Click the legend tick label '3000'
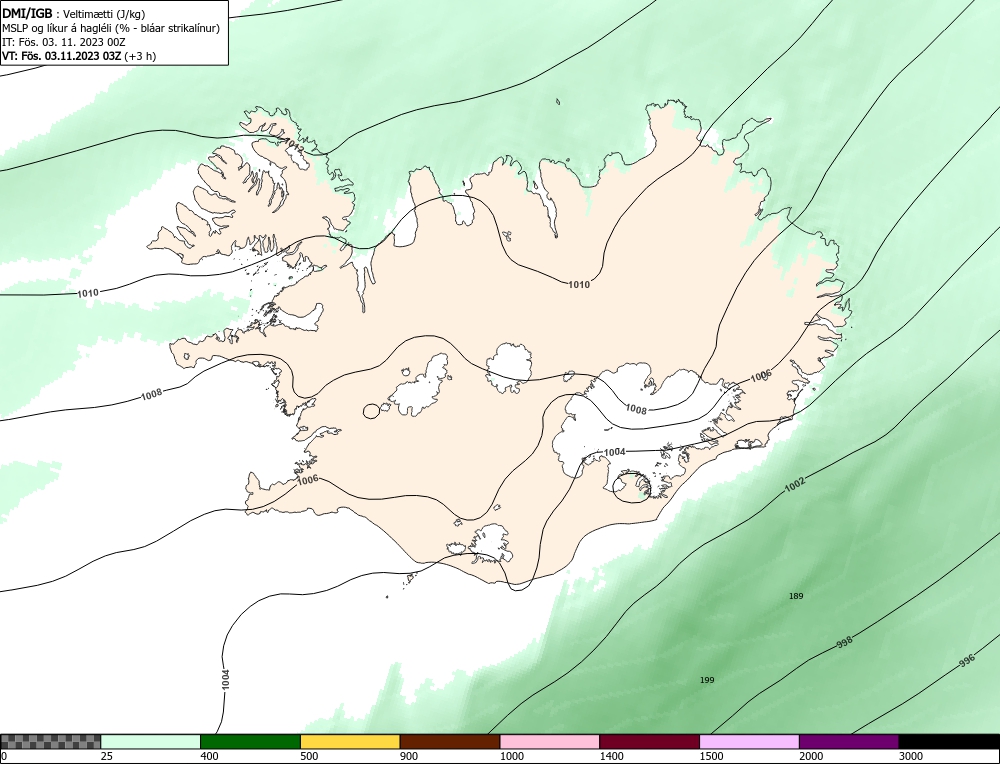 911,756
